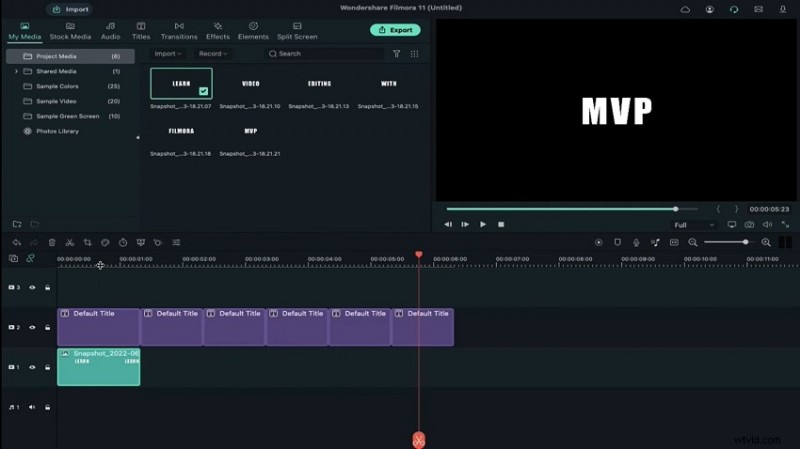The height and width of the screenshot is (449, 800).
Task: Toggle visibility of video track 1
Action: tap(32, 367)
